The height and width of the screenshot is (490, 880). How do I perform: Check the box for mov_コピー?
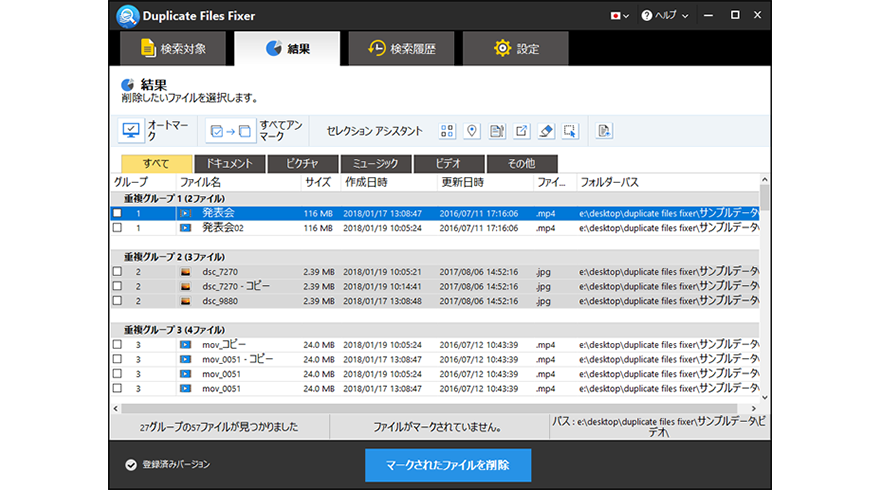pyautogui.click(x=117, y=345)
